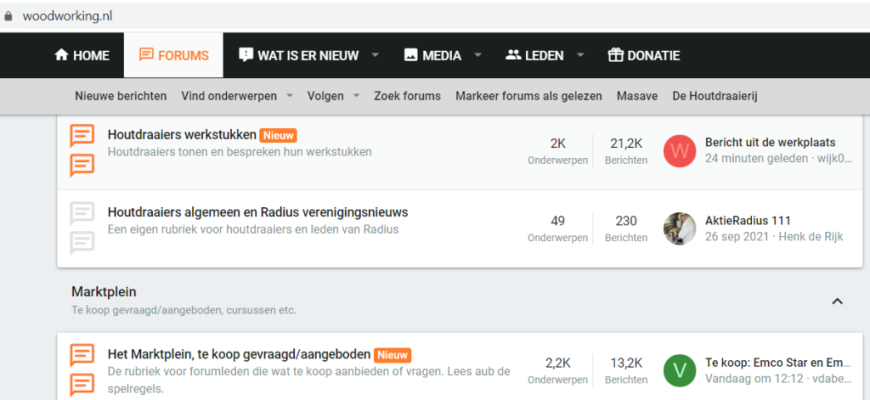
Task: Click the 13,2K Berichten count
Action: click(626, 371)
